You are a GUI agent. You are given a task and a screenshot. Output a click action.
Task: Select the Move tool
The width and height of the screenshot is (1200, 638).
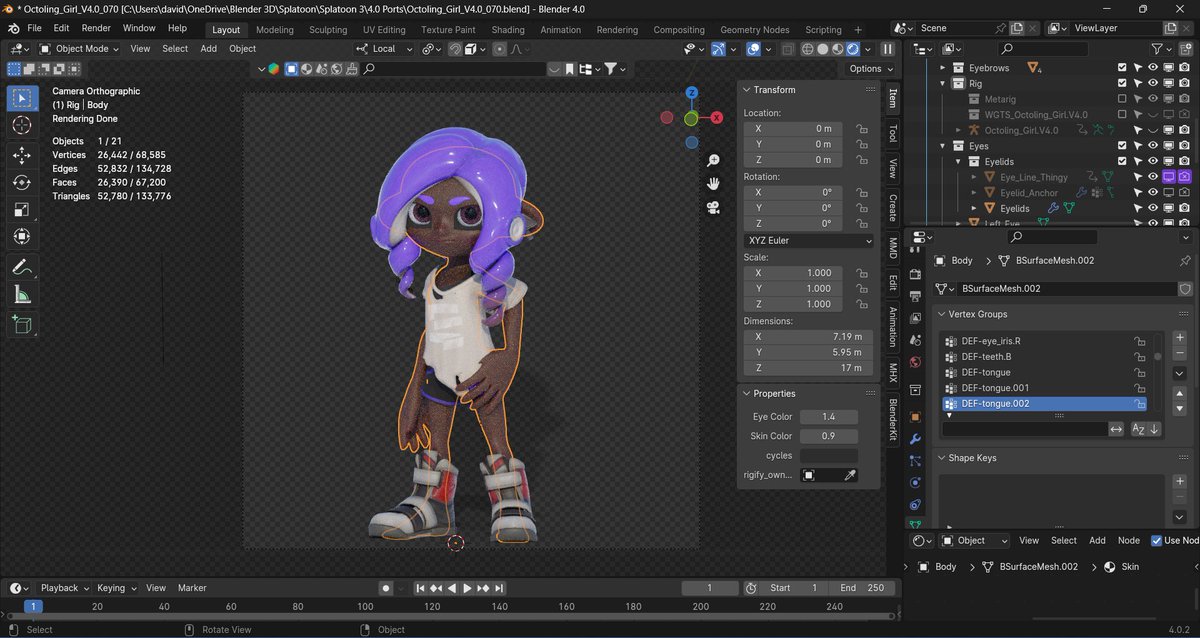22,155
